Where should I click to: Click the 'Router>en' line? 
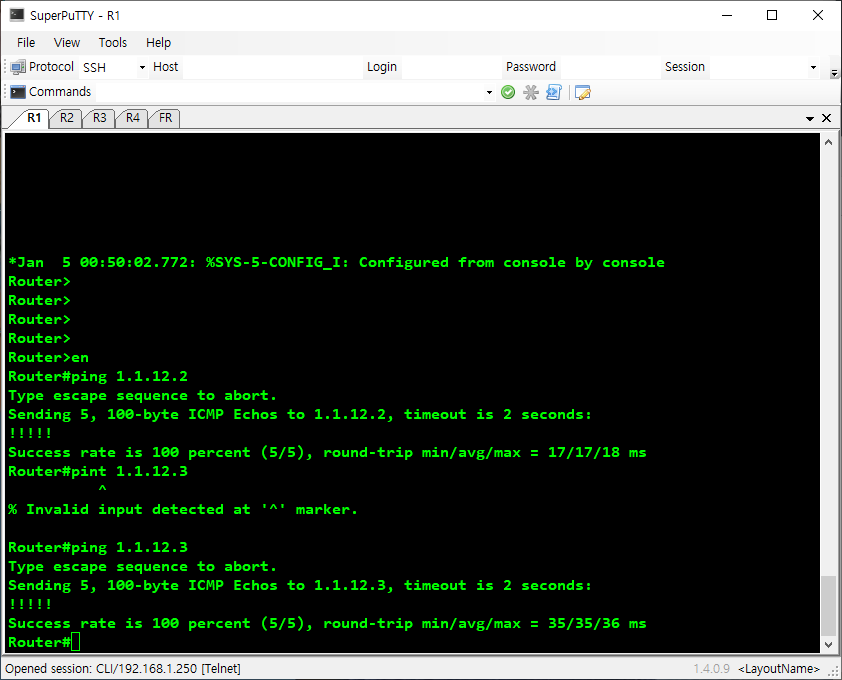click(x=48, y=357)
